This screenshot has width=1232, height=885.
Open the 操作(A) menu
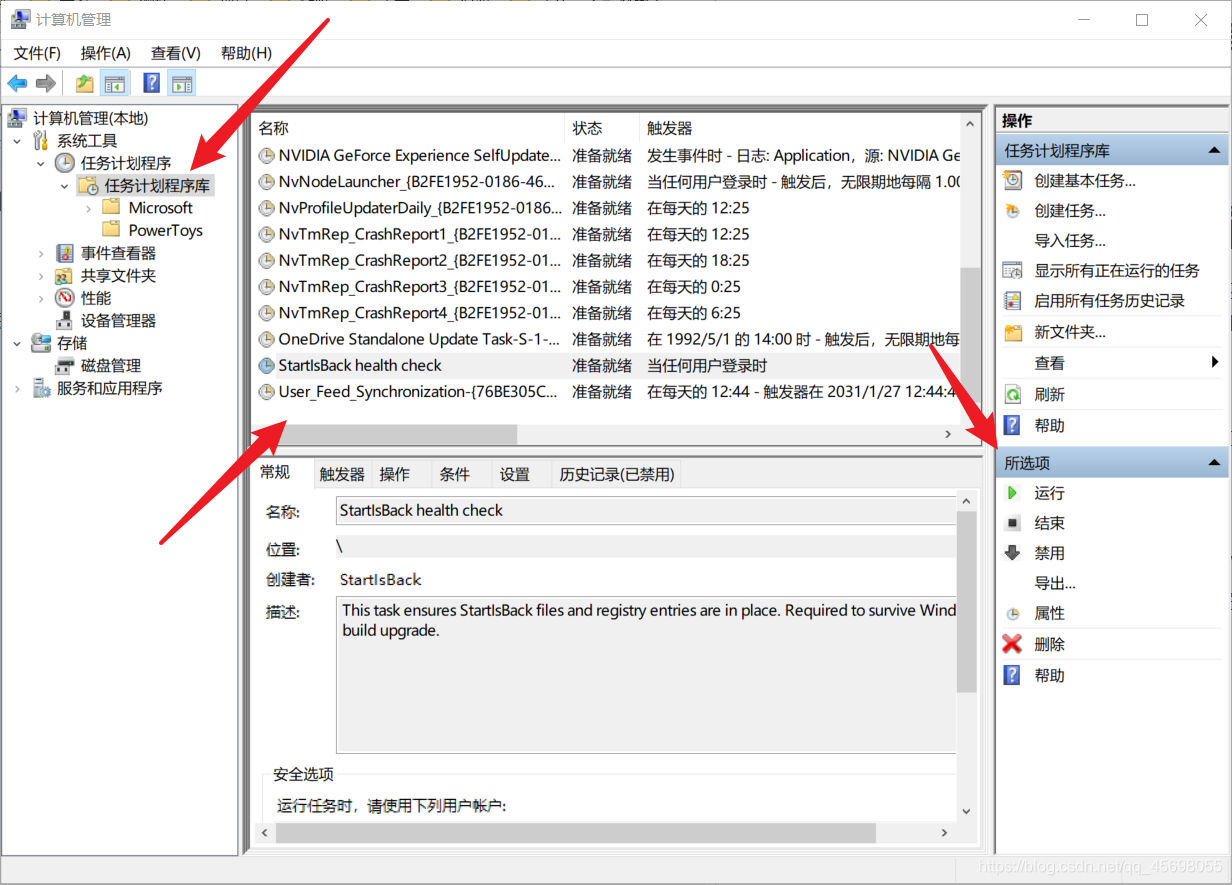106,53
